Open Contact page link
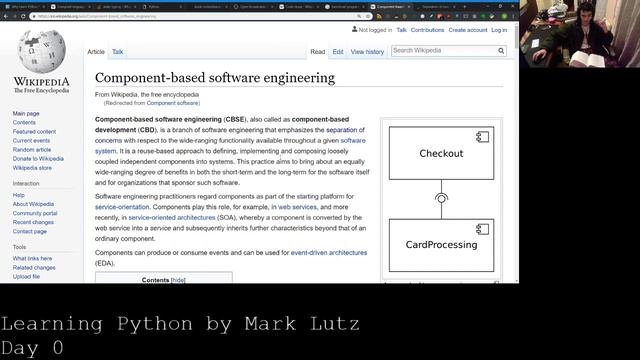The width and height of the screenshot is (640, 360). [29, 231]
